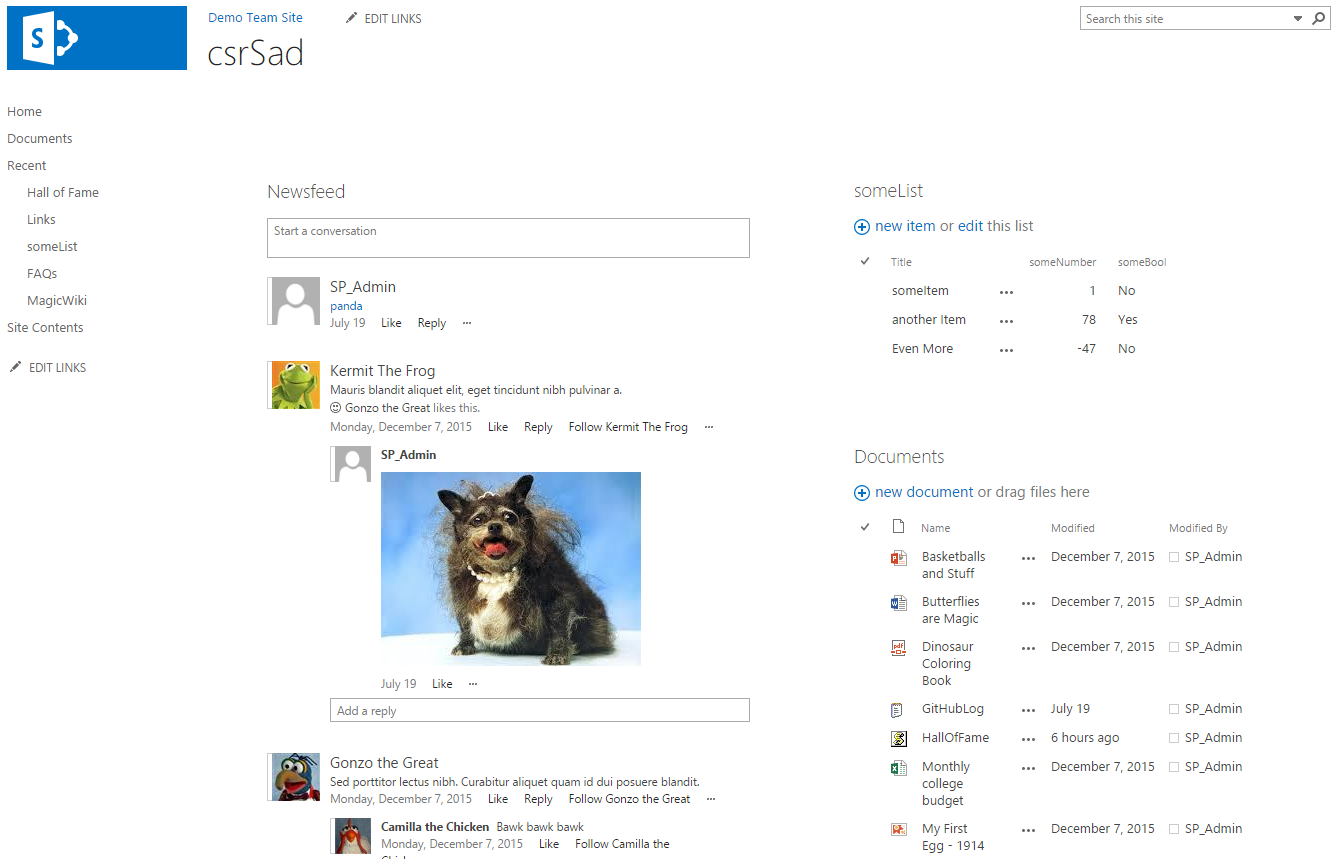Open Hall of Fame in left navigation
1338x859 pixels.
(63, 193)
